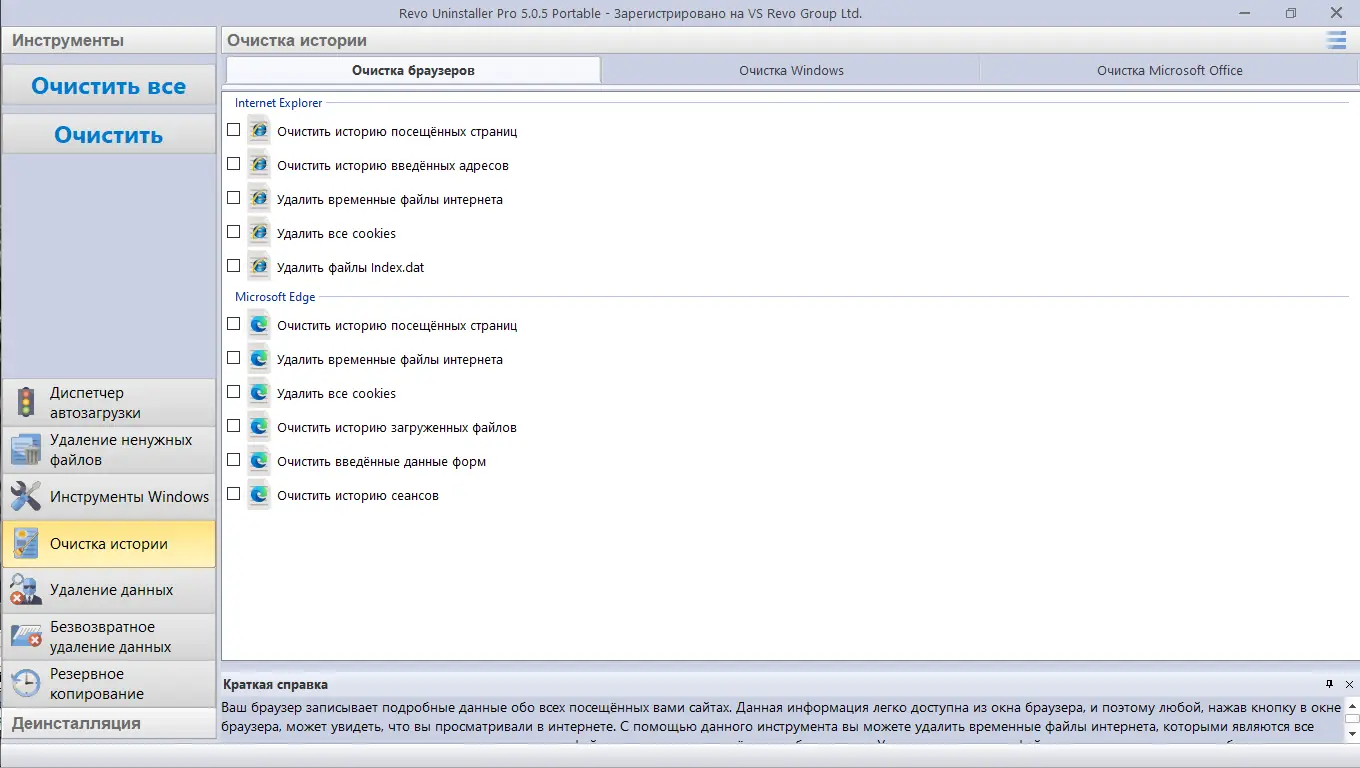Click the Очистить button
The height and width of the screenshot is (768, 1360).
tap(109, 134)
